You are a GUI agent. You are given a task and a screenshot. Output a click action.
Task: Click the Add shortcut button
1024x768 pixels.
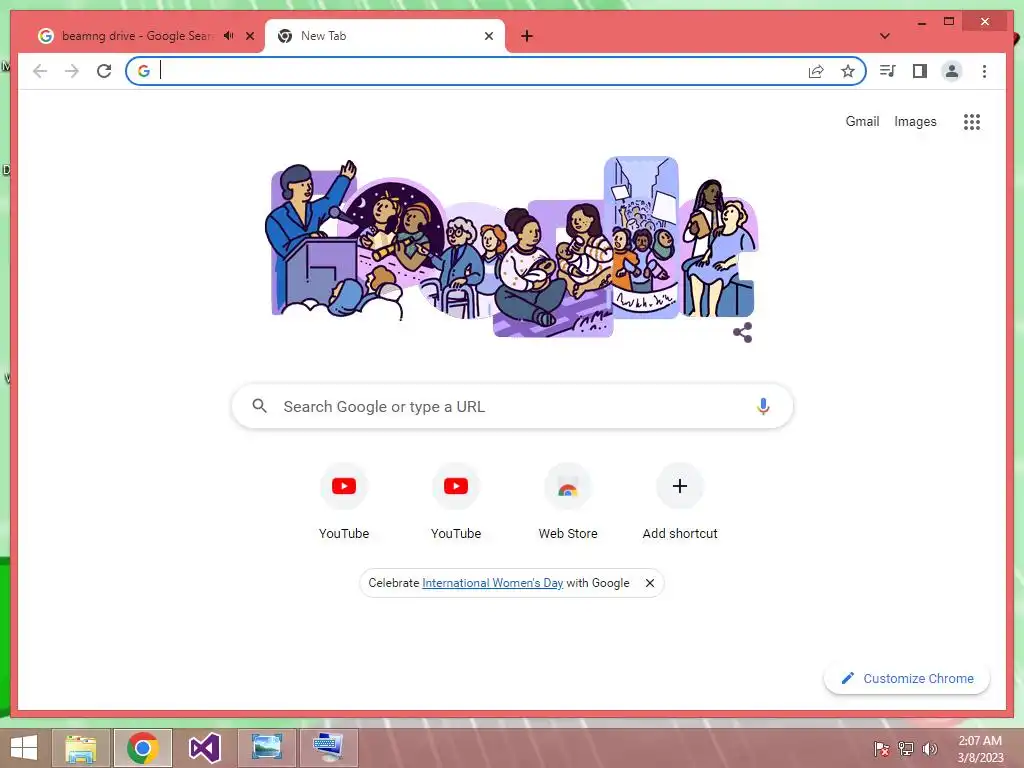[680, 502]
